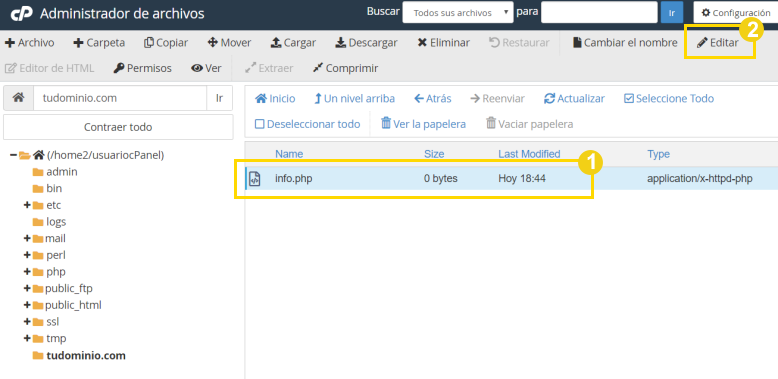Image resolution: width=778 pixels, height=379 pixels.
Task: Click the home icon beside path field
Action: pos(18,98)
